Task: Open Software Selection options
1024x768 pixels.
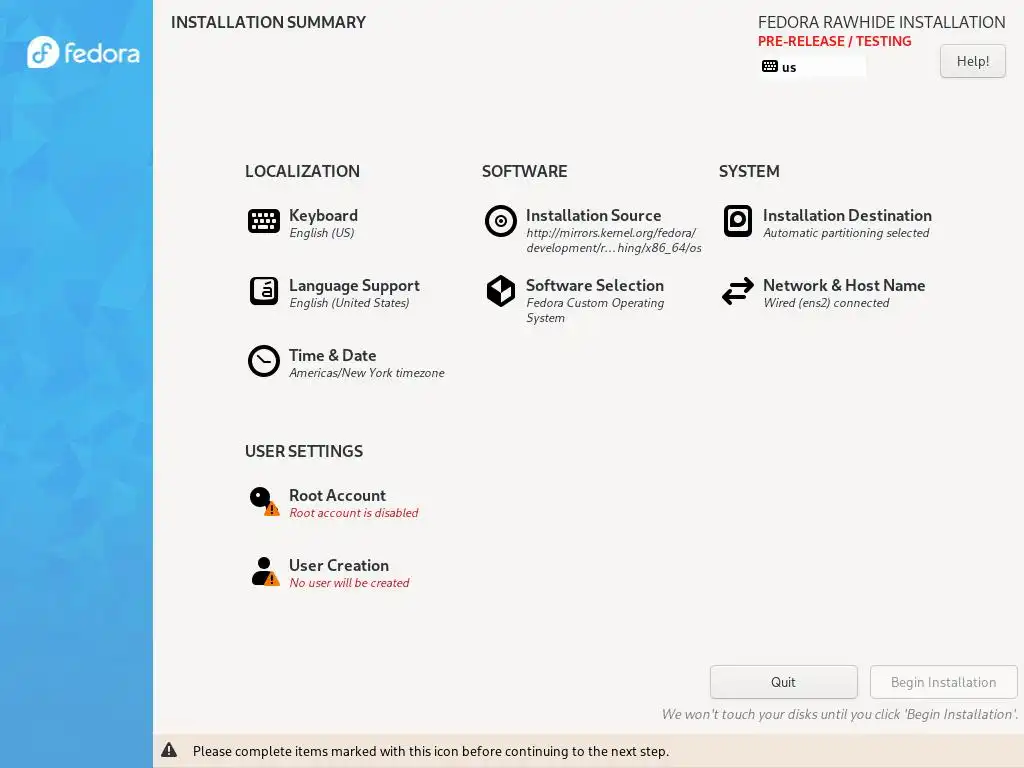Action: pos(595,285)
